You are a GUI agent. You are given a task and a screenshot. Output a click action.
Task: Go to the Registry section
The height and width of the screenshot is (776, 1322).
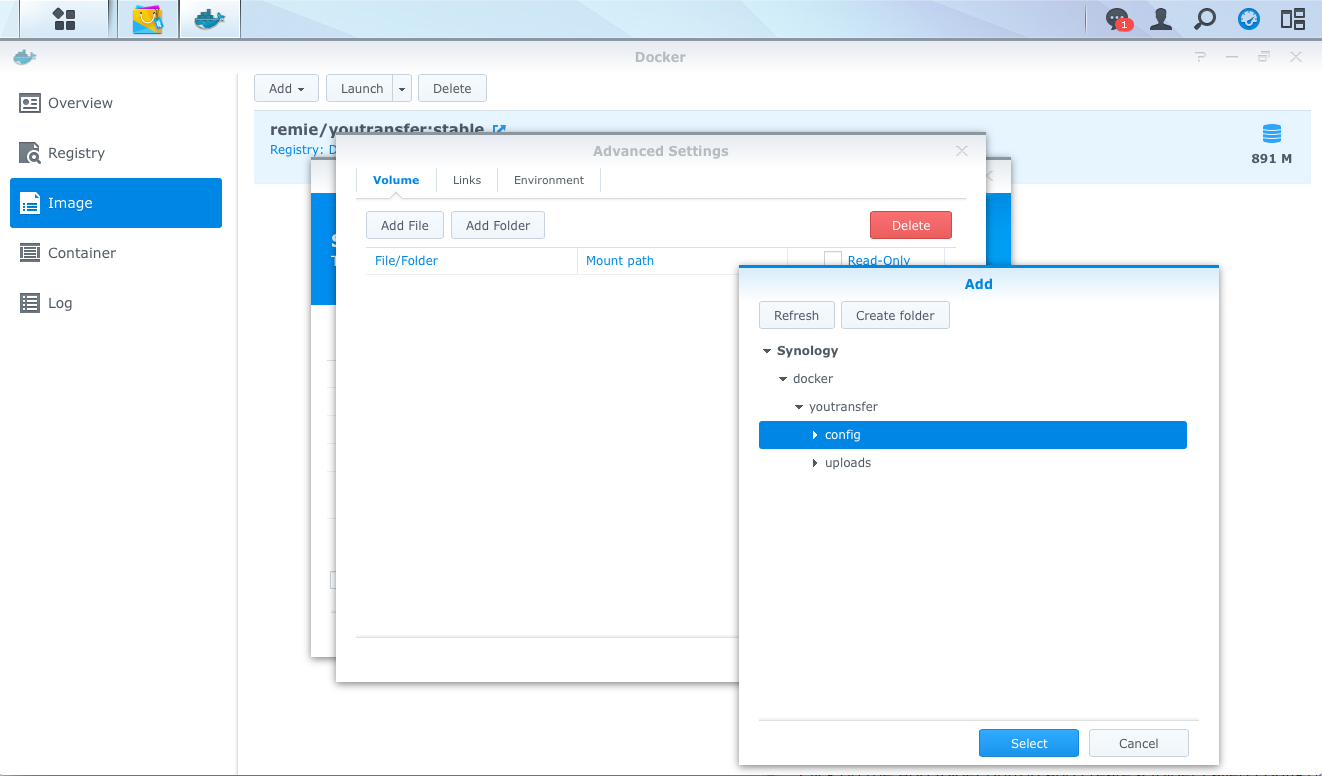click(116, 153)
